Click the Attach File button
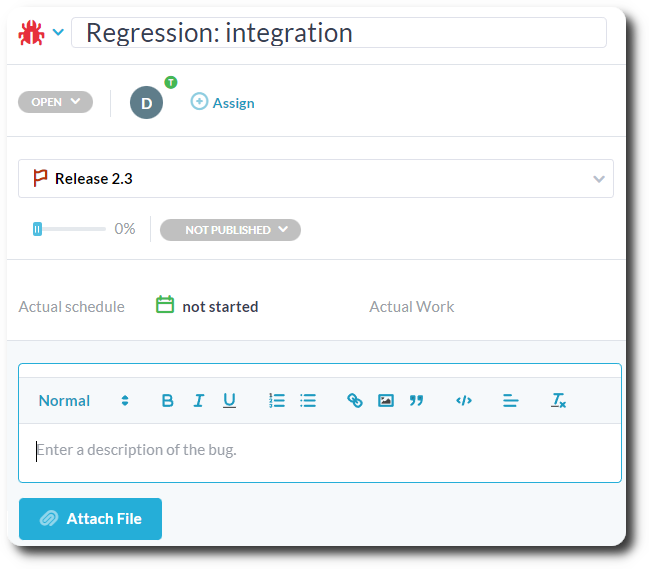The width and height of the screenshot is (649, 569). click(x=90, y=519)
